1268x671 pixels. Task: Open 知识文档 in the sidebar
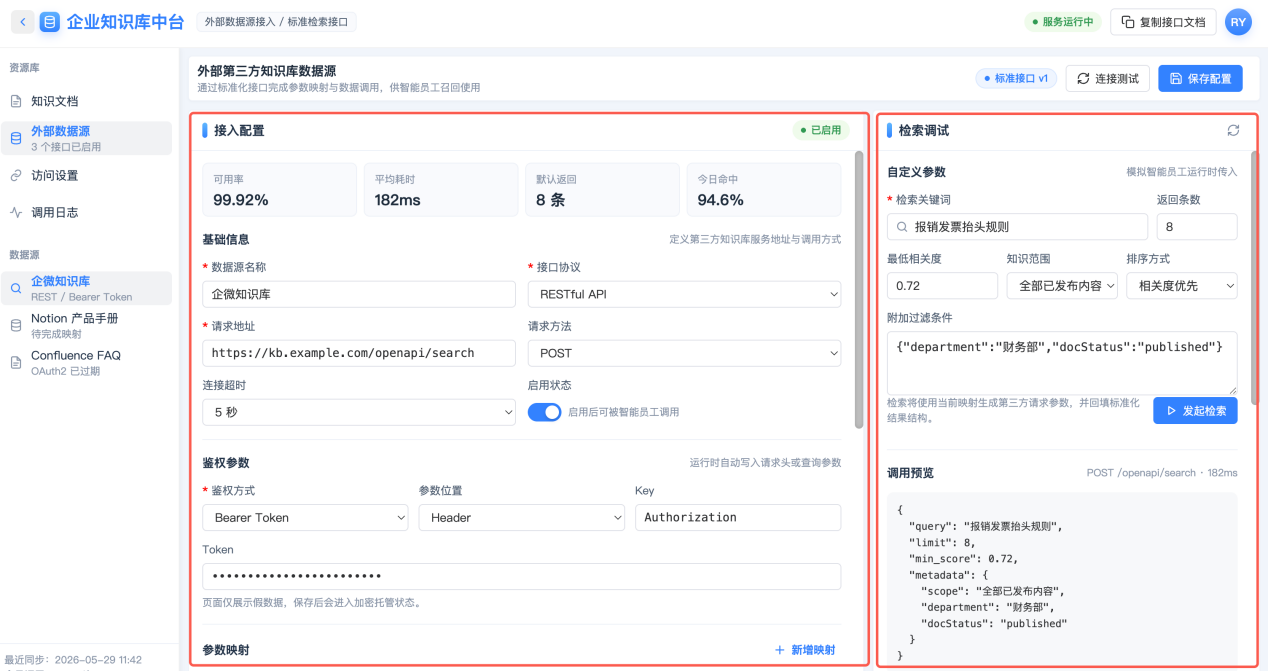(86, 101)
